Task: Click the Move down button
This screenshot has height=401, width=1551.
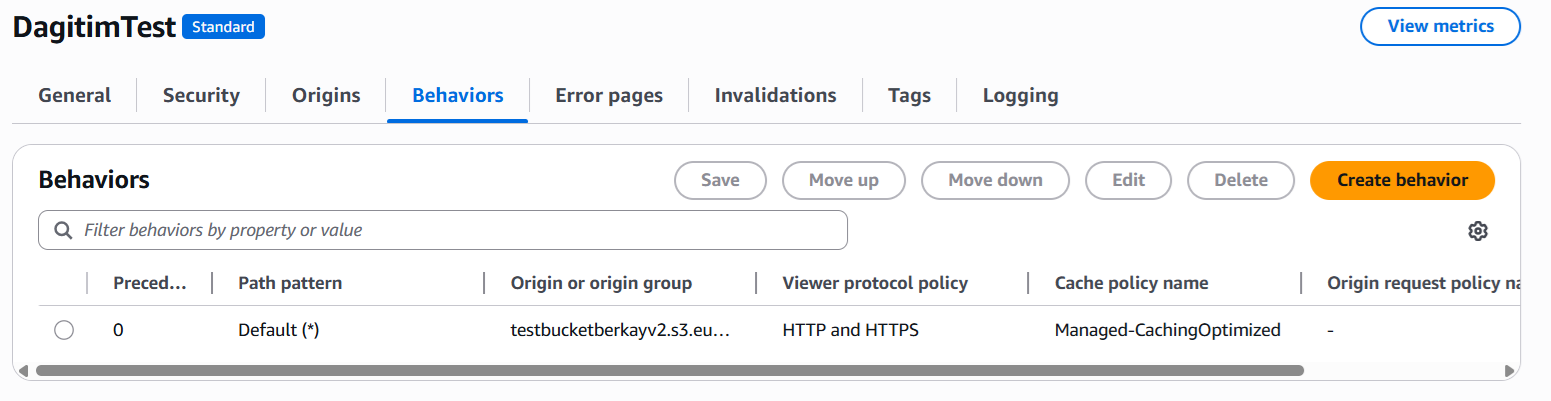Action: pos(995,180)
